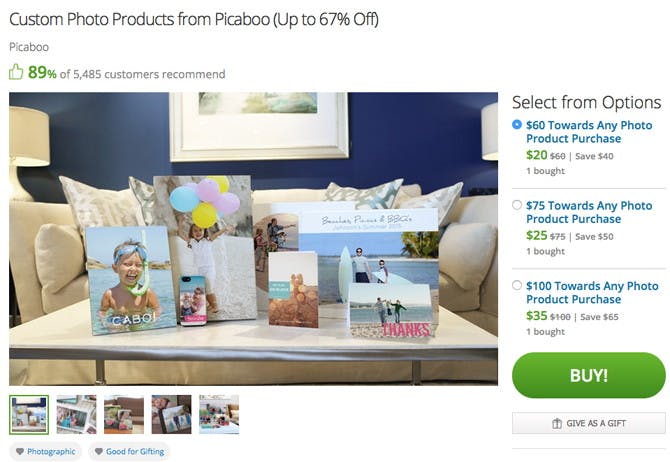The width and height of the screenshot is (670, 462).
Task: Show the second gallery thumbnail
Action: (x=76, y=413)
